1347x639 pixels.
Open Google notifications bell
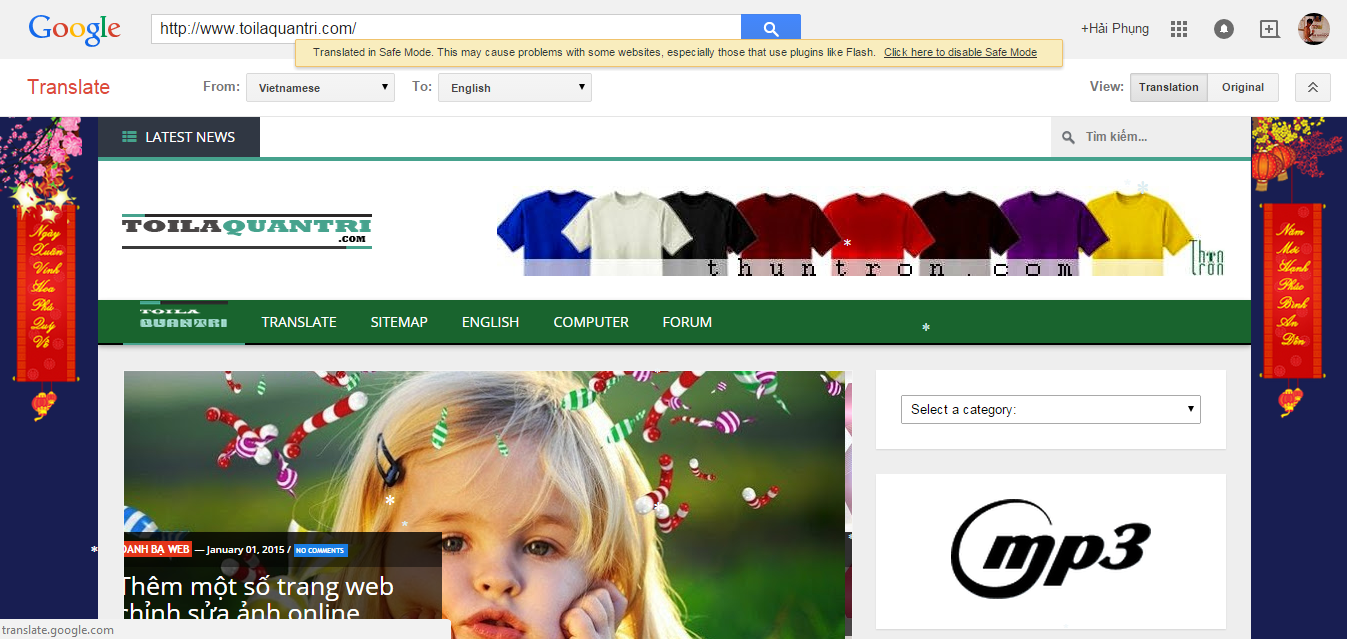pos(1223,29)
